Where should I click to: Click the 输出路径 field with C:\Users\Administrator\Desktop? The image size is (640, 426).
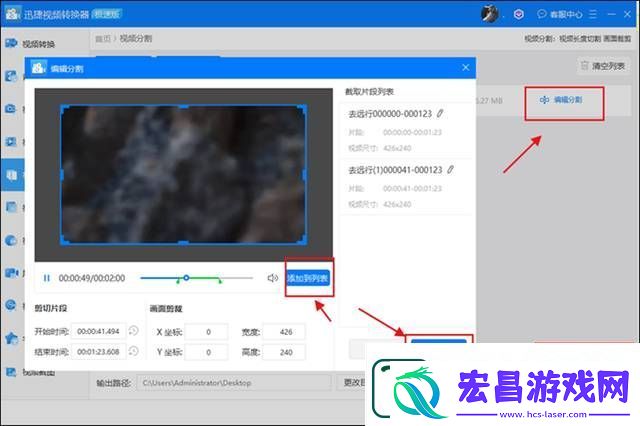coord(234,383)
